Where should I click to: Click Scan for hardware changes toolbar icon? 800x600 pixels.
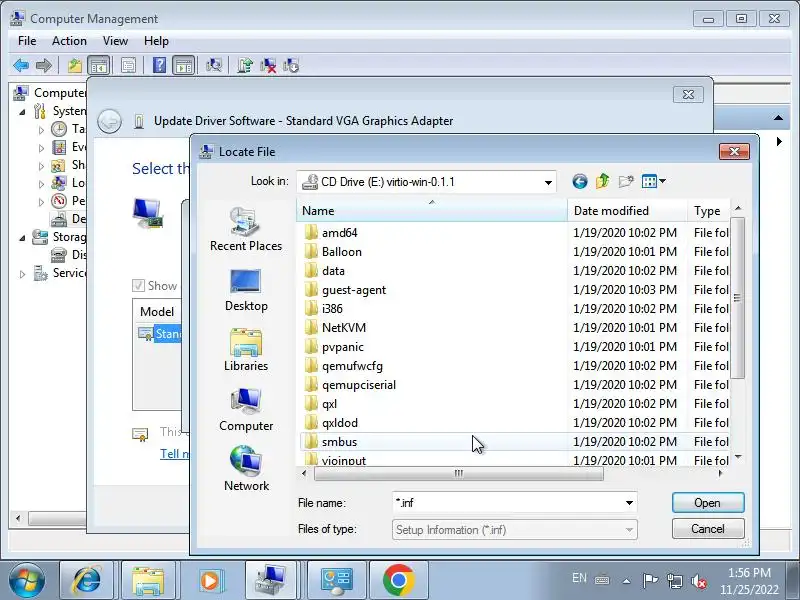pyautogui.click(x=214, y=65)
